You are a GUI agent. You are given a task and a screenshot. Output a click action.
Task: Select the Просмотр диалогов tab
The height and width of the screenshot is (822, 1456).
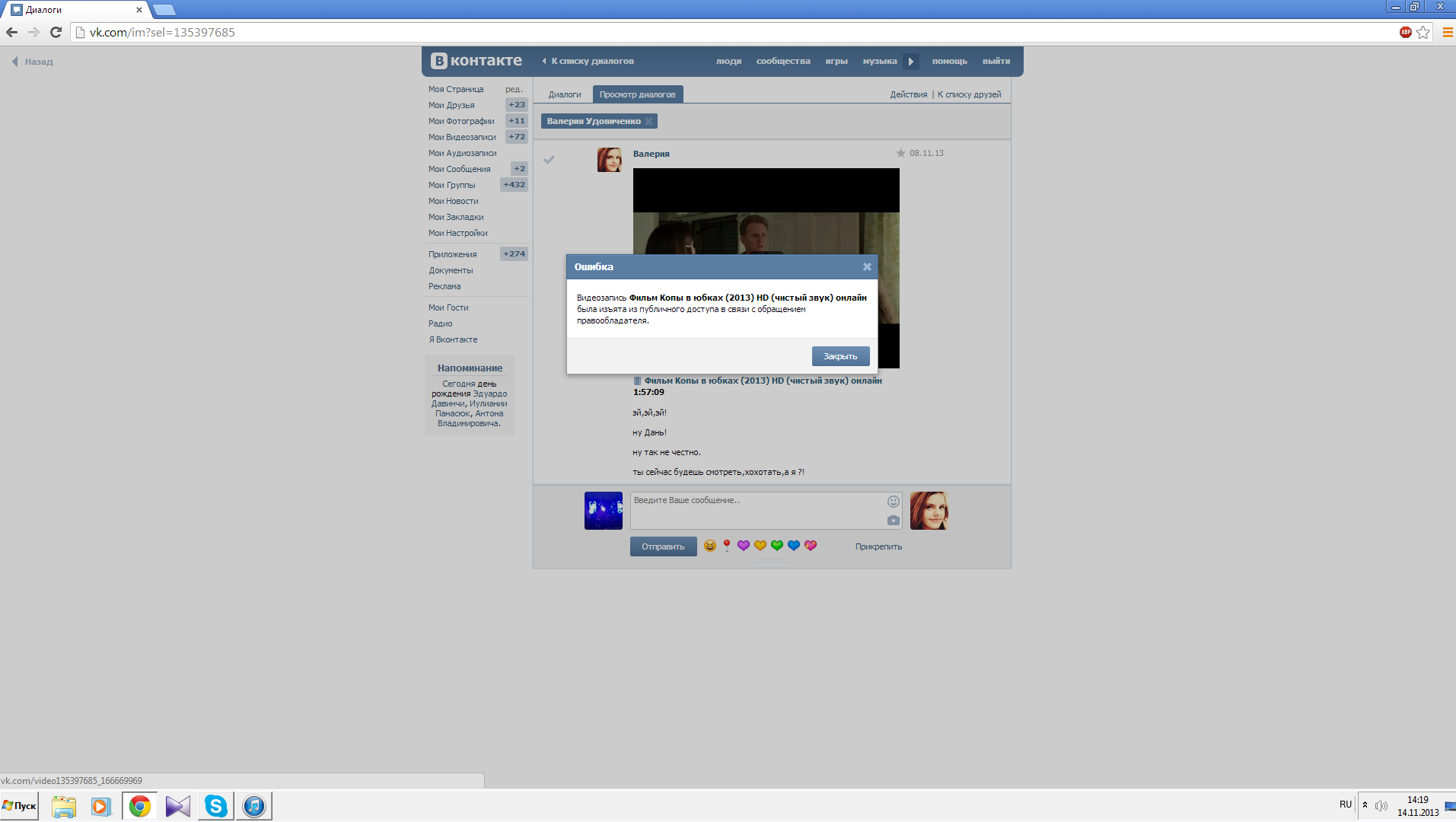click(x=637, y=94)
